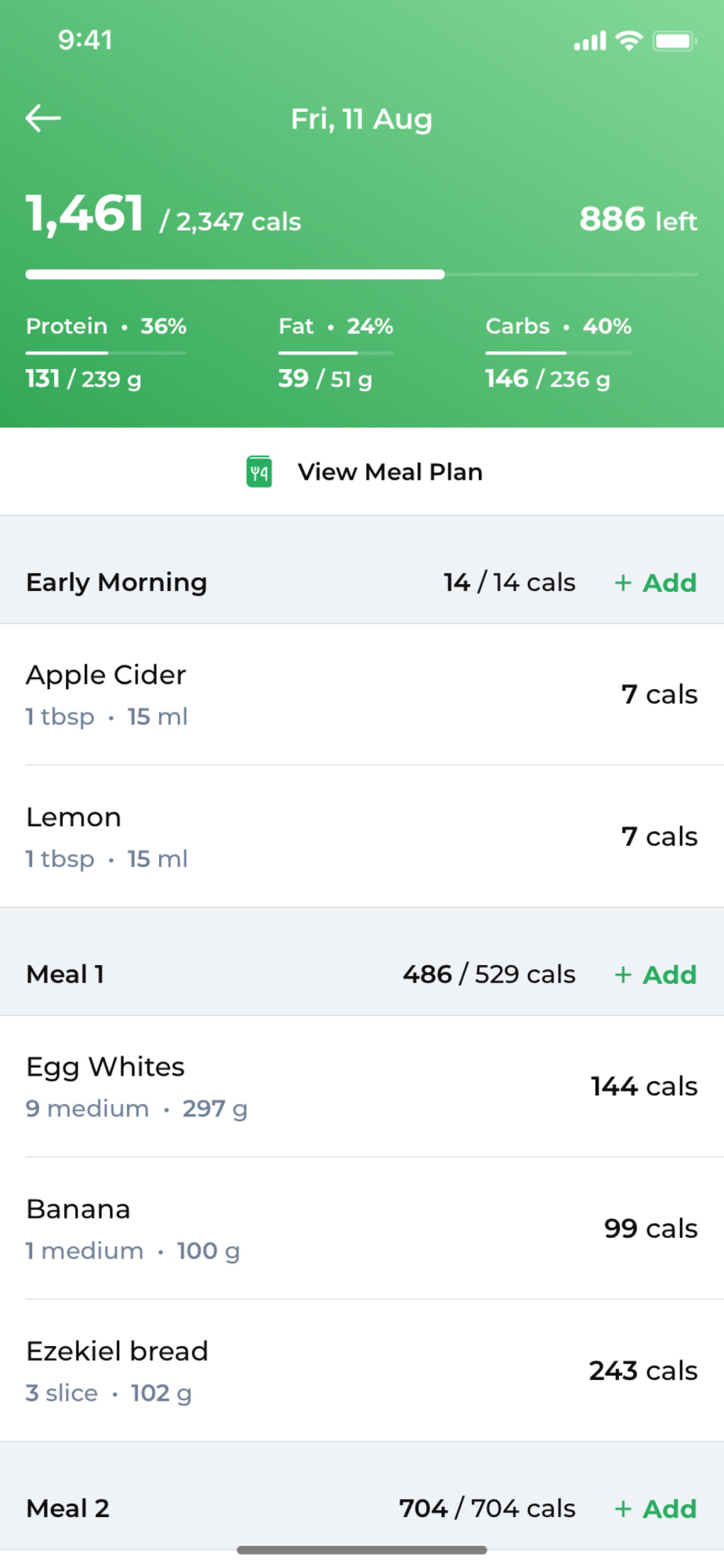Add food to Early Morning
Viewport: 724px width, 1568px height.
(x=656, y=583)
